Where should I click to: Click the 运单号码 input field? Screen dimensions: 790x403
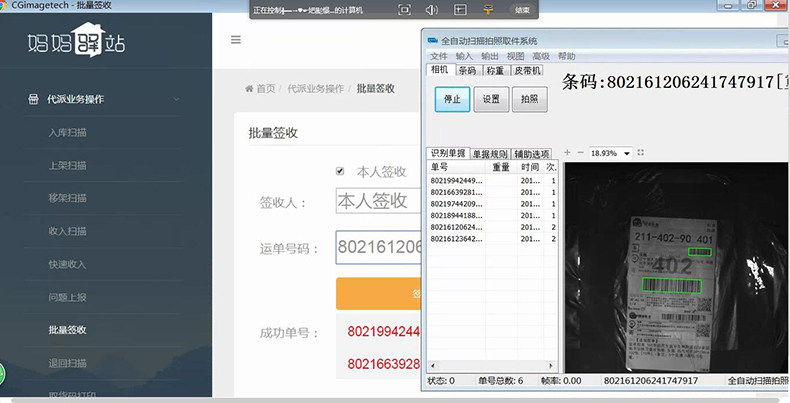tap(379, 247)
